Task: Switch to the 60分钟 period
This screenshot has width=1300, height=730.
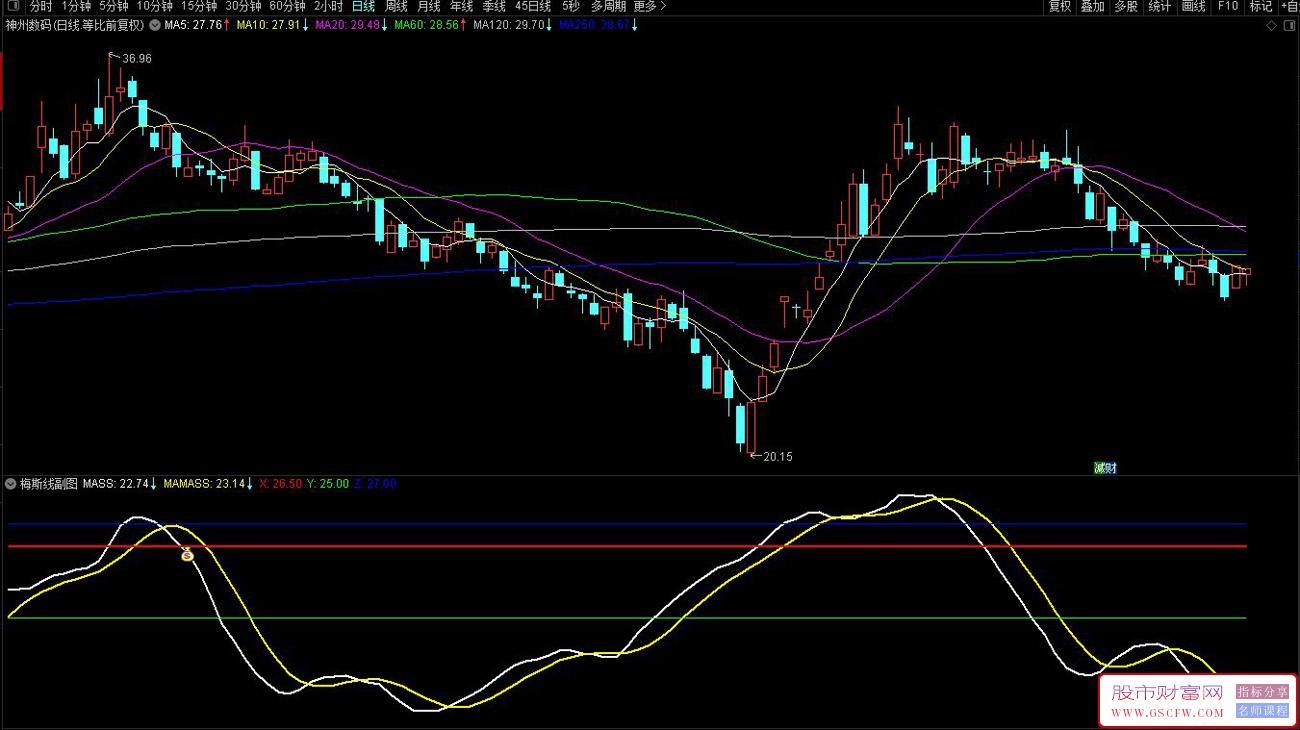Action: point(287,6)
